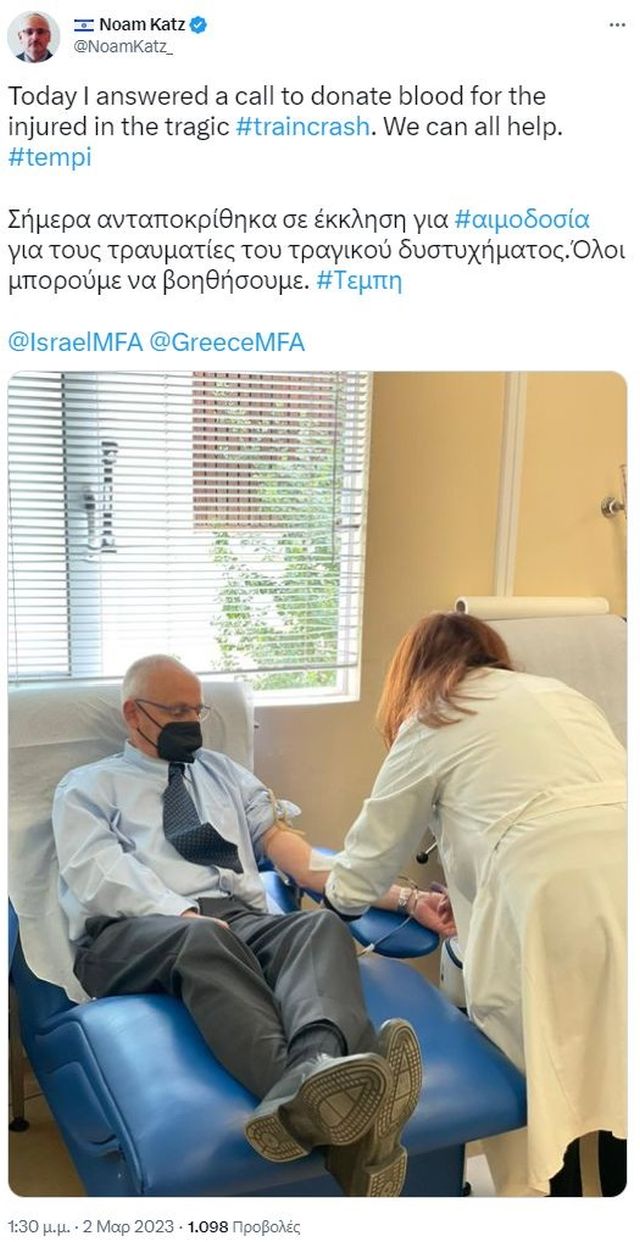Screen dimensions: 640x1242
Task: Visit the #Τεμπη hashtag page
Action: point(358,280)
